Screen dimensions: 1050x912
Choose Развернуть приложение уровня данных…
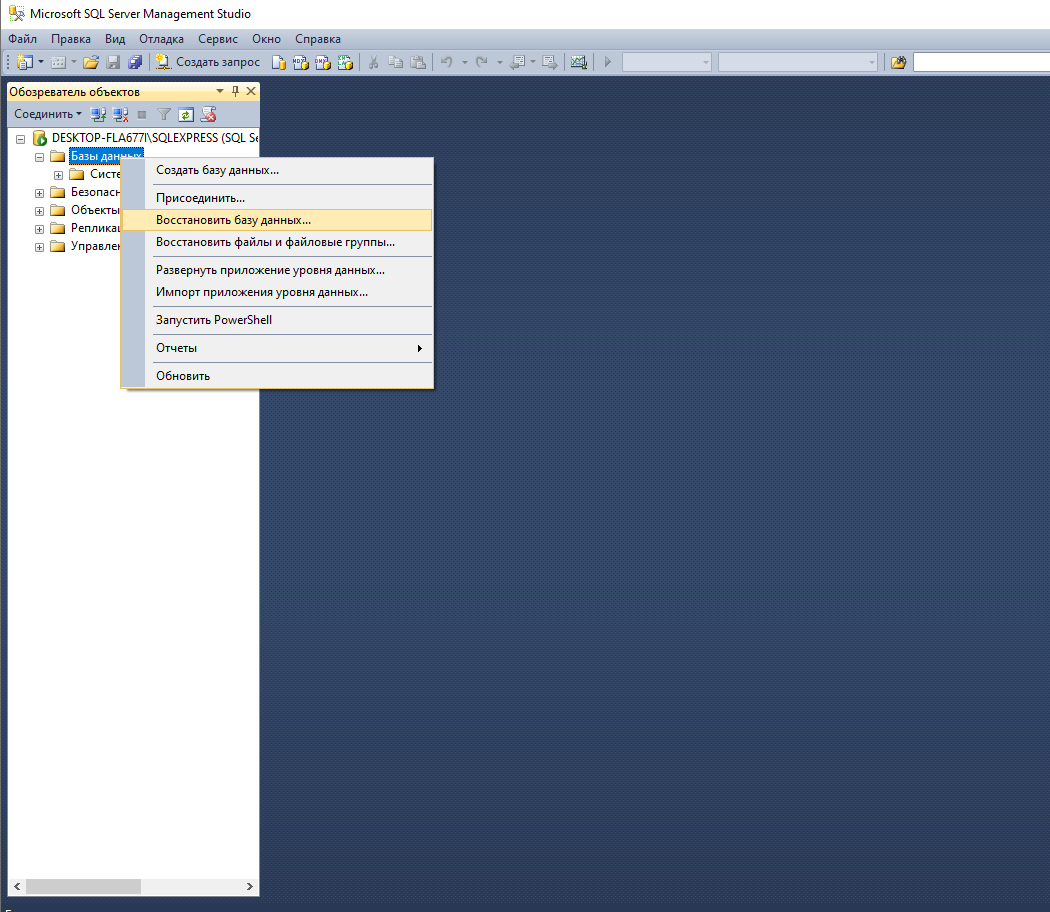tap(277, 271)
